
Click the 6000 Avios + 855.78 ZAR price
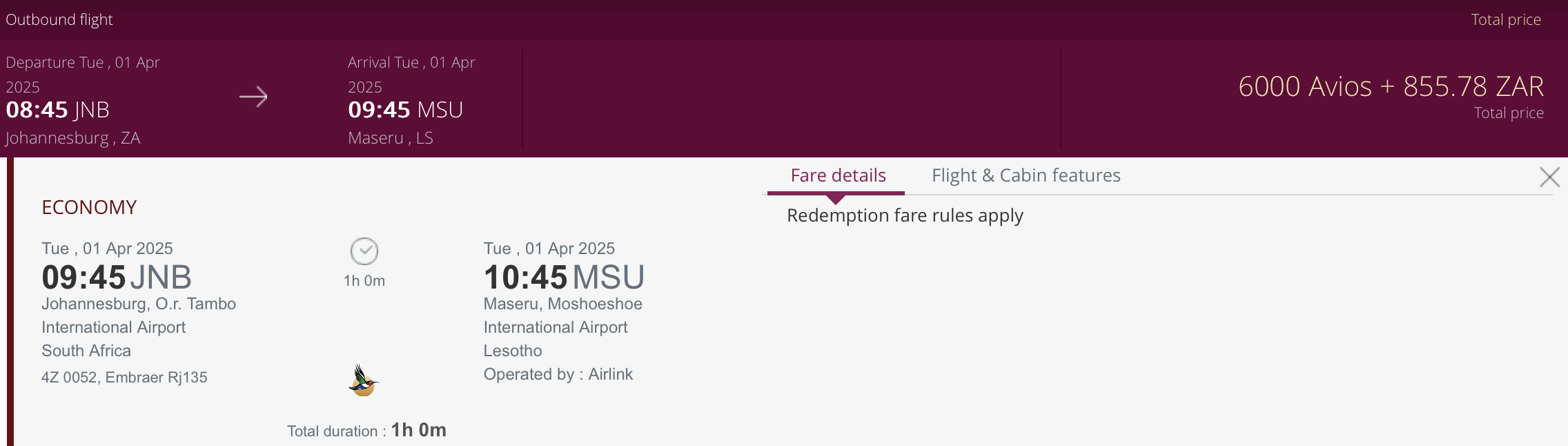pos(1391,87)
